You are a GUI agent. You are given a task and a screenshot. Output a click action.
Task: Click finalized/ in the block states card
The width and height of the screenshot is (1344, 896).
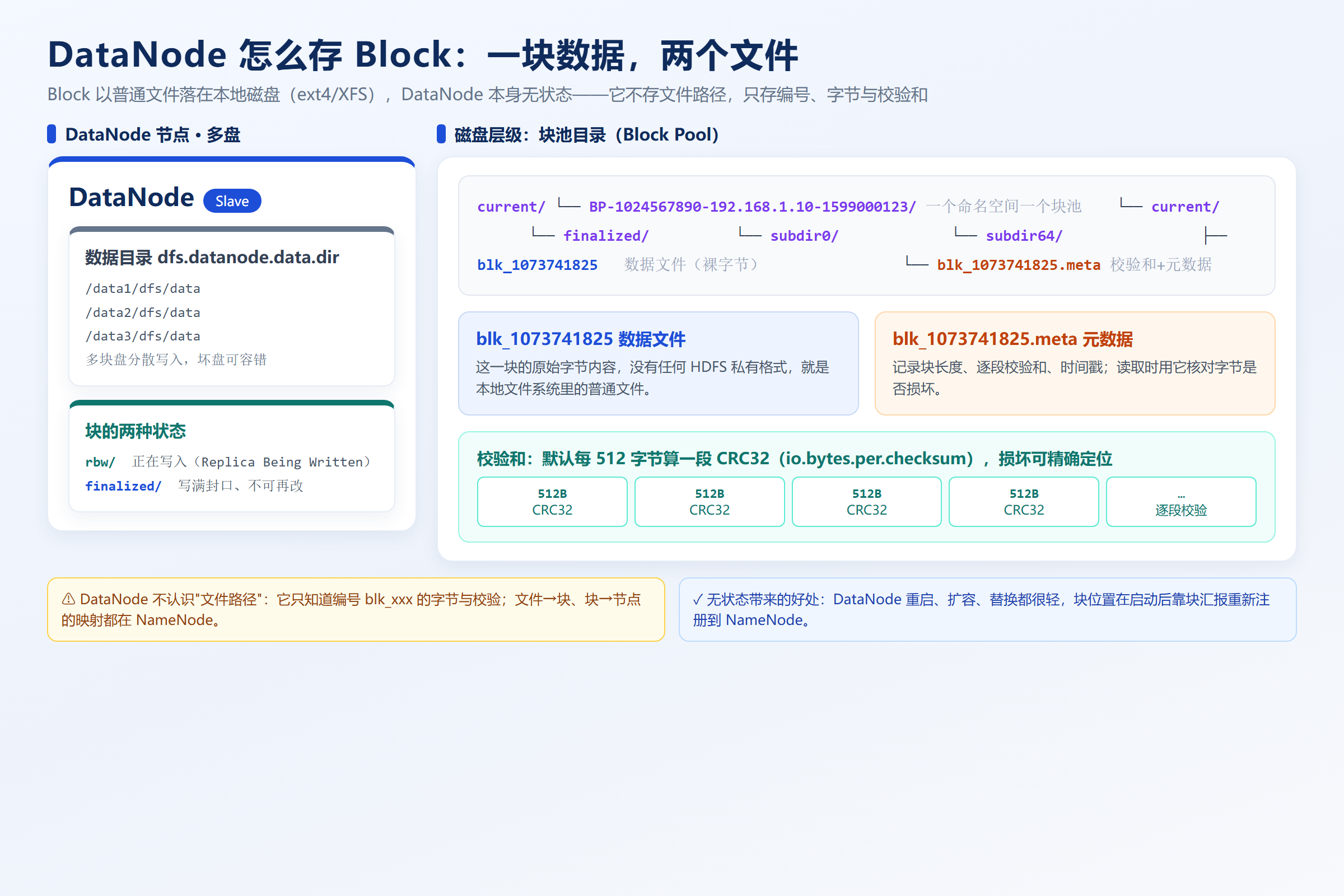click(123, 486)
